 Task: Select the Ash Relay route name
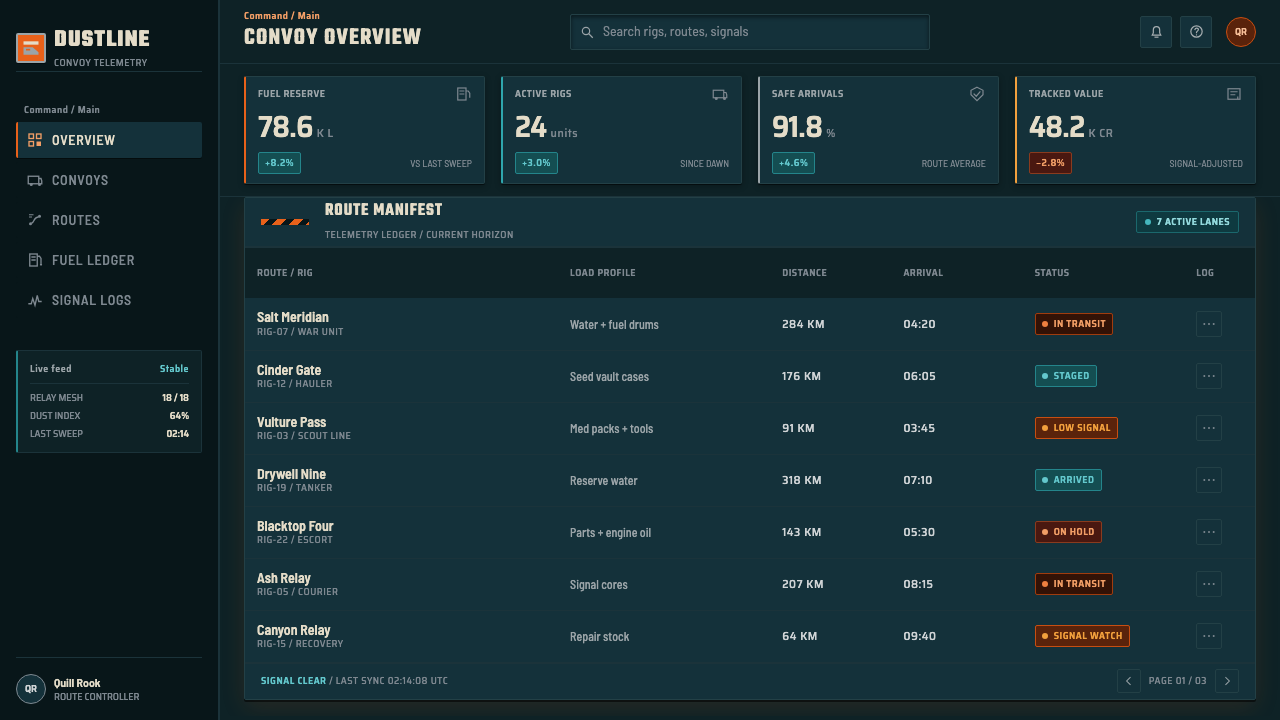click(284, 578)
